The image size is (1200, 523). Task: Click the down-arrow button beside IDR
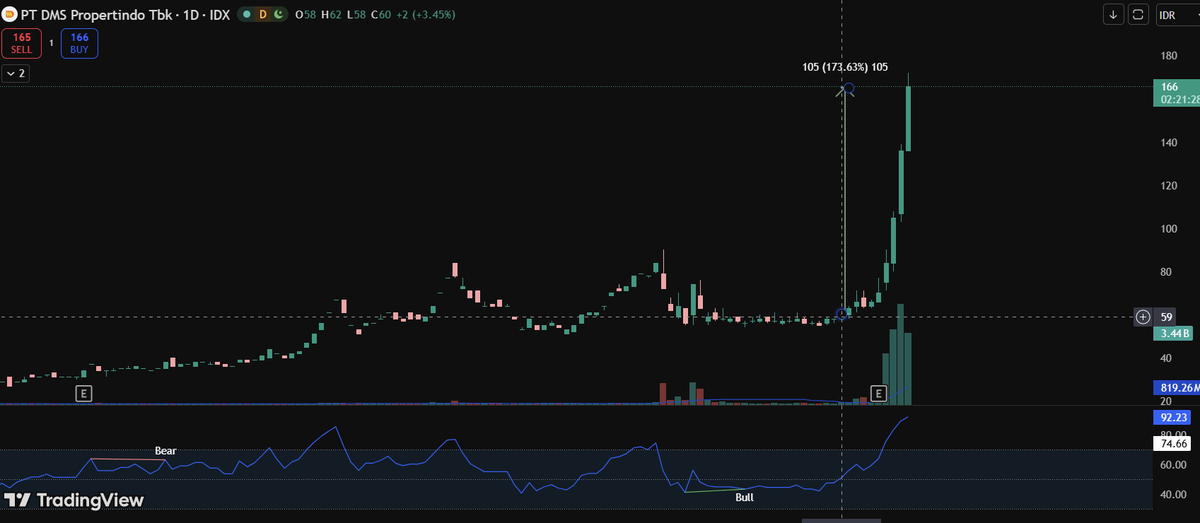pos(1114,14)
